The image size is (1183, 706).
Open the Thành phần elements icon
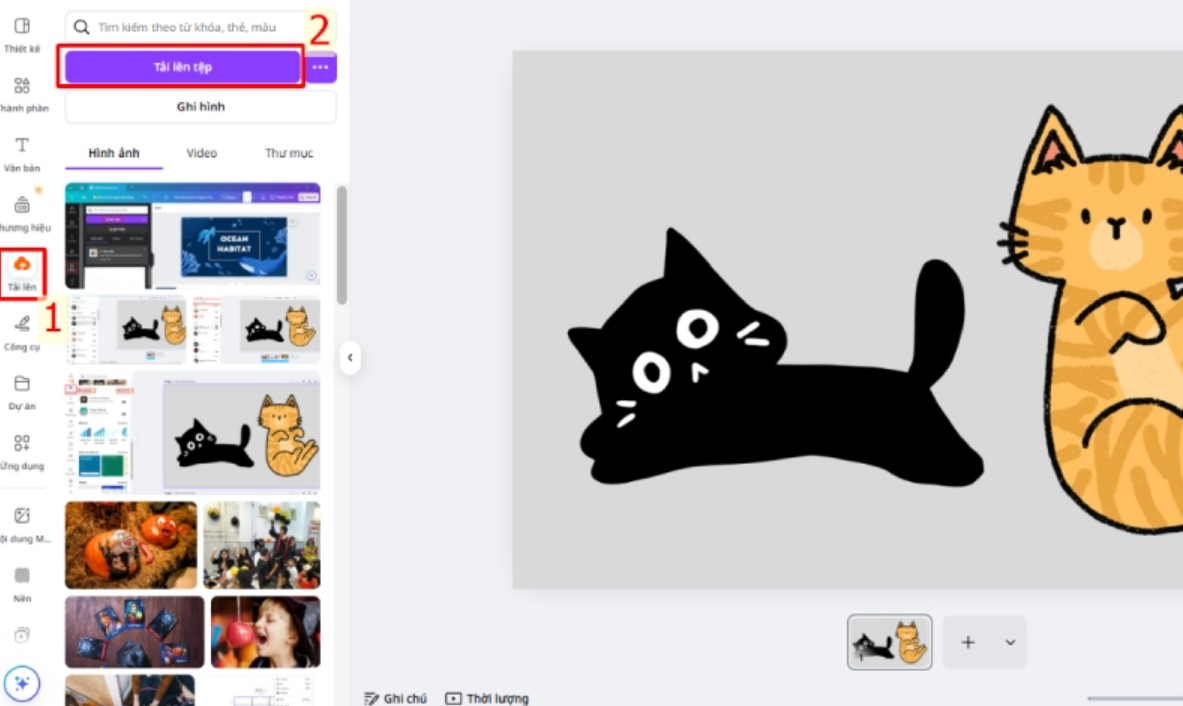(x=21, y=87)
